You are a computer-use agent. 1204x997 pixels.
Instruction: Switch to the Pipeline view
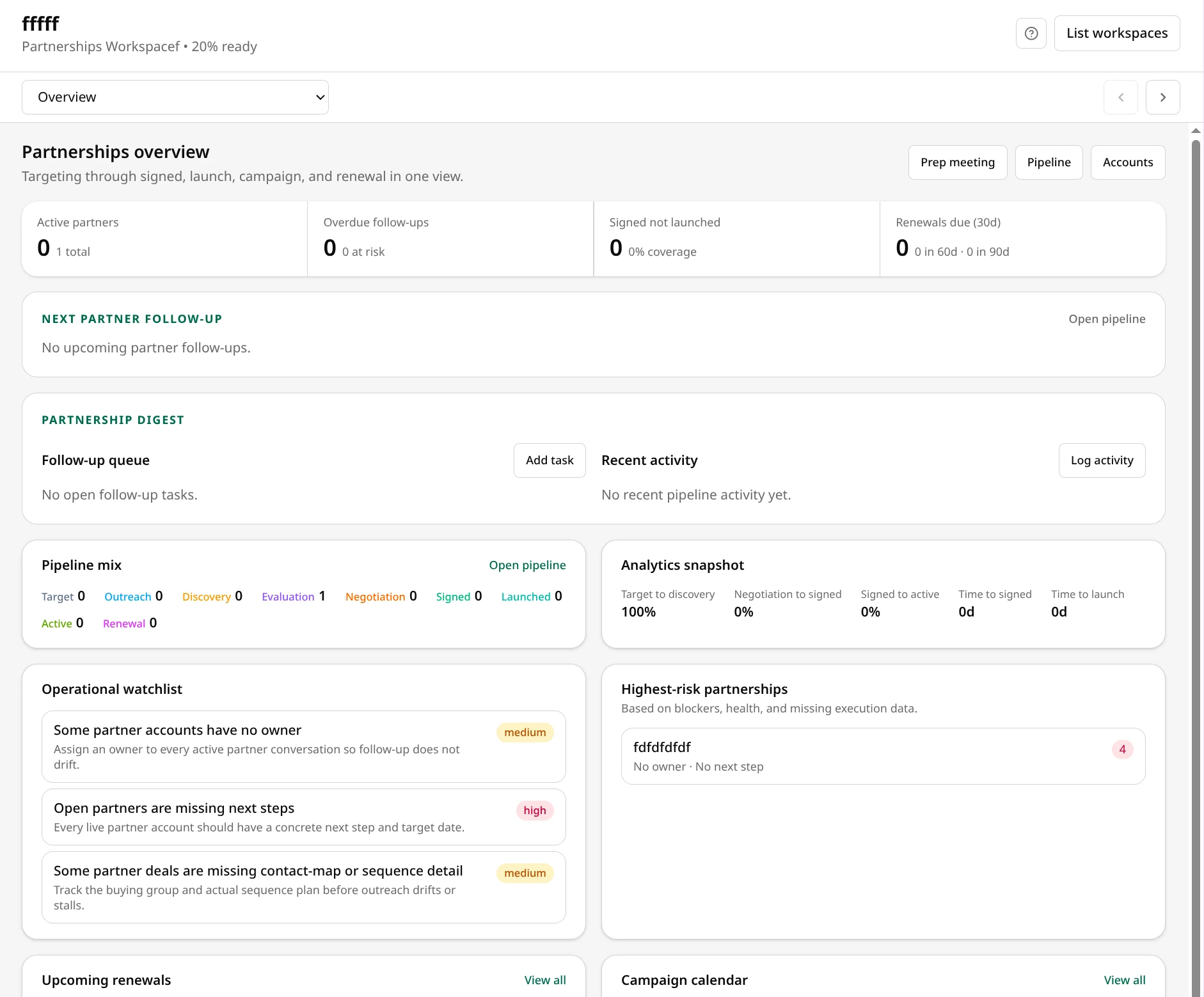[1049, 162]
